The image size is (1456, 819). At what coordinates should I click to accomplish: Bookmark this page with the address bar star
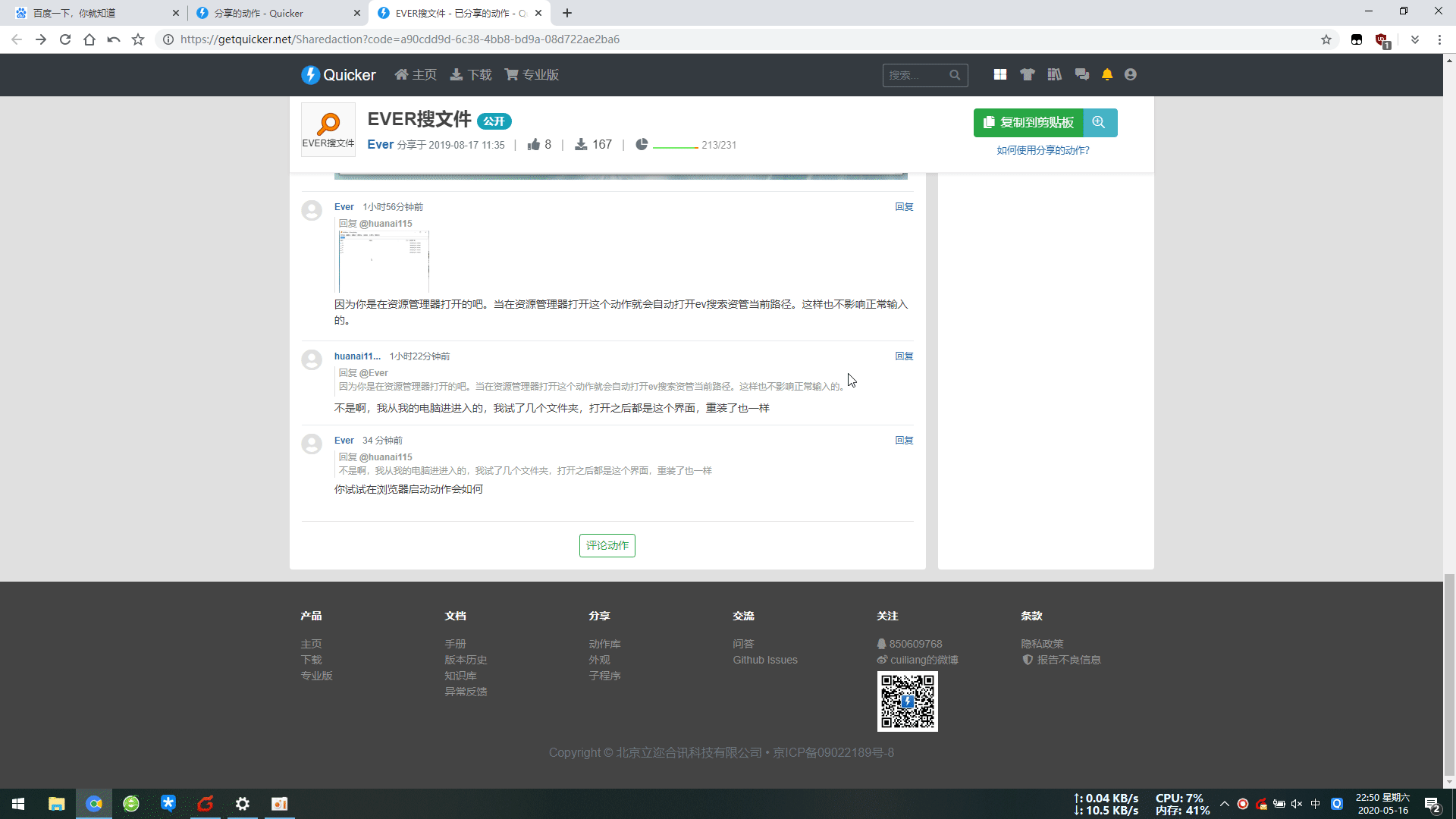click(x=1326, y=39)
